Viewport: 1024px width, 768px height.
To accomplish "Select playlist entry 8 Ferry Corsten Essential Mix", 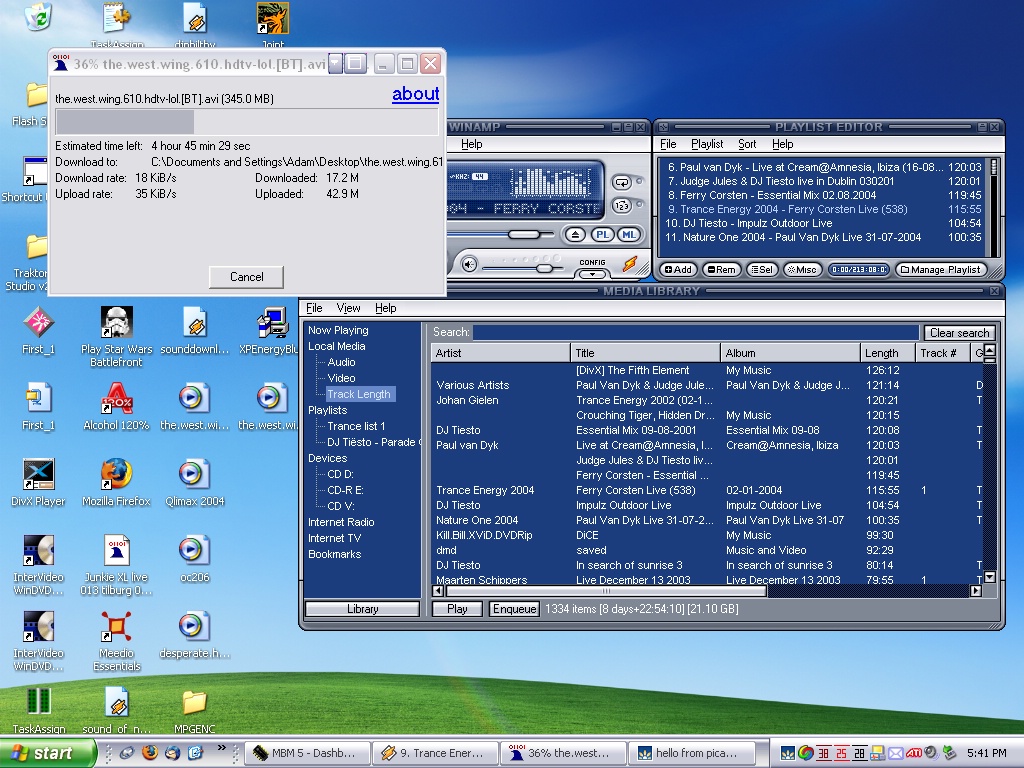I will point(823,195).
